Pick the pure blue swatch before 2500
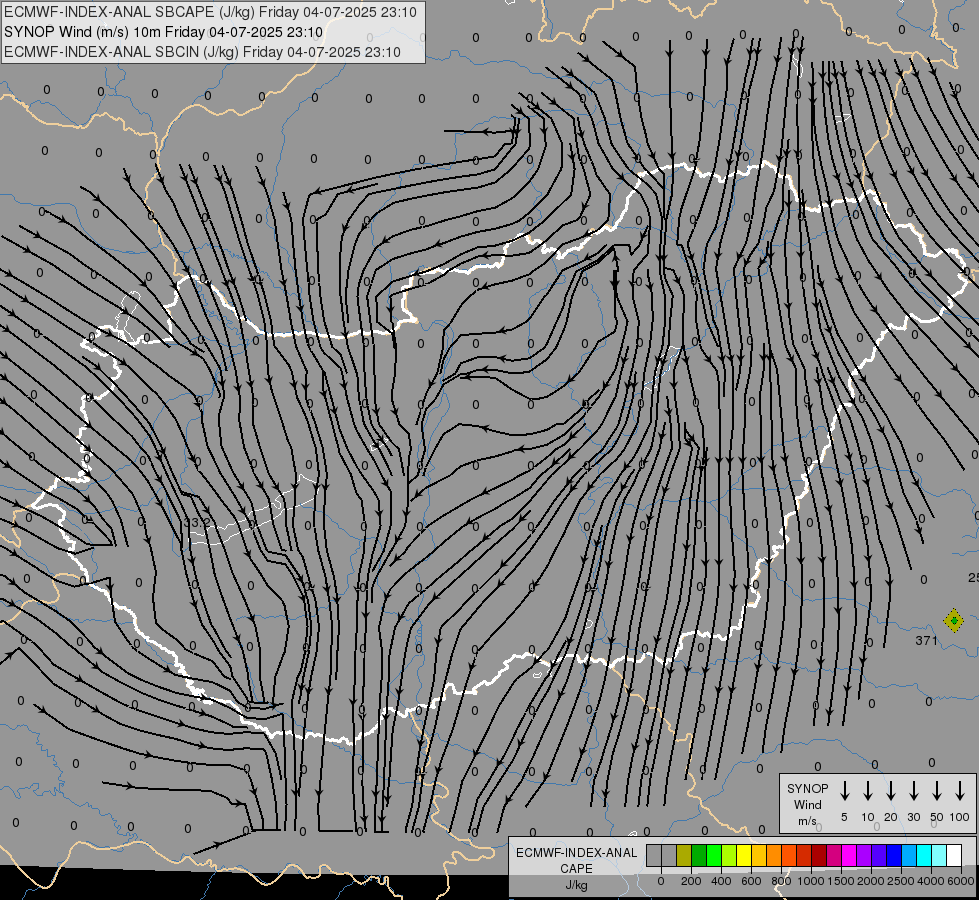The width and height of the screenshot is (979, 900). (893, 855)
